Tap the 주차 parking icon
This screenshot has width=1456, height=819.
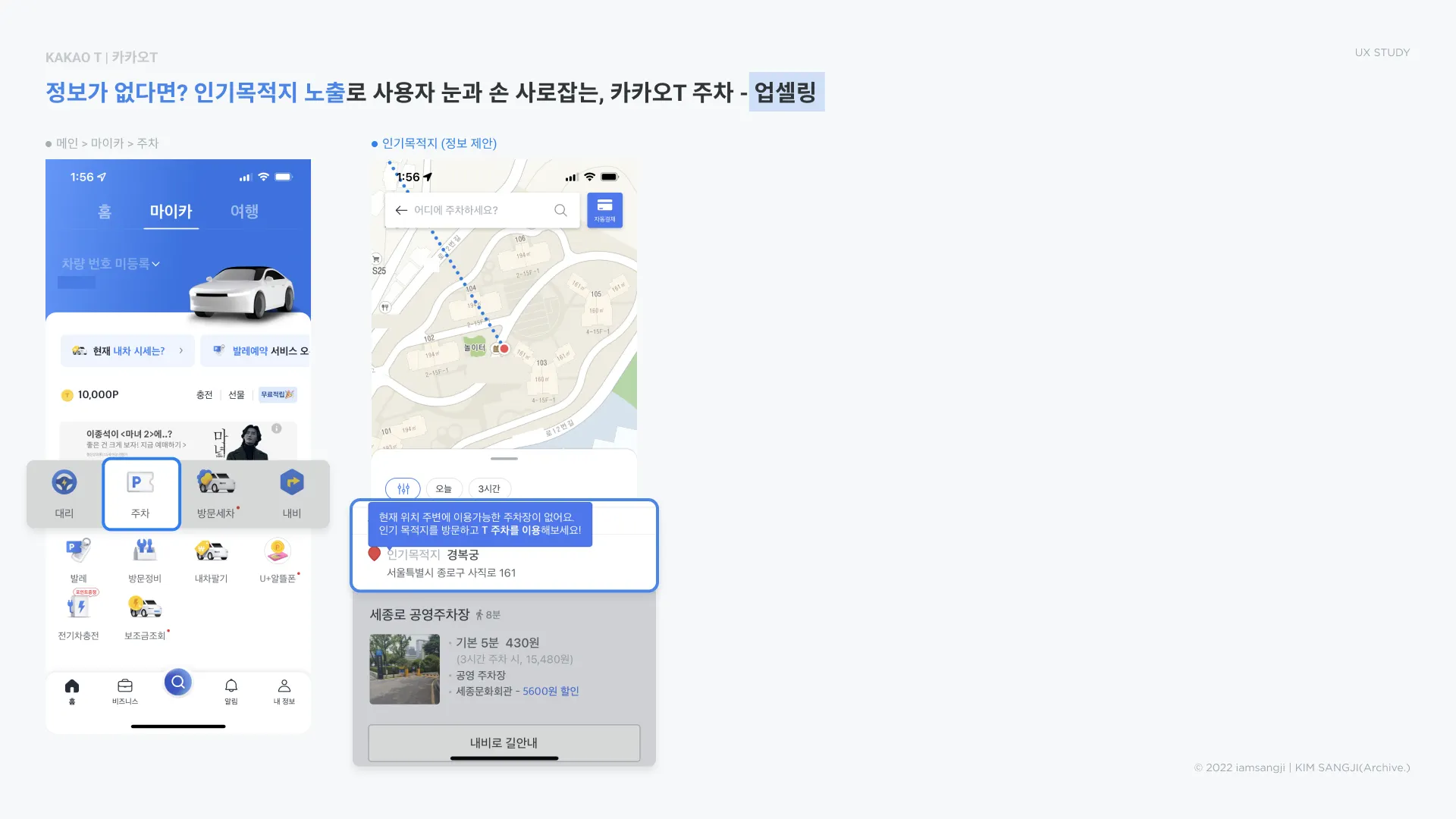(141, 493)
